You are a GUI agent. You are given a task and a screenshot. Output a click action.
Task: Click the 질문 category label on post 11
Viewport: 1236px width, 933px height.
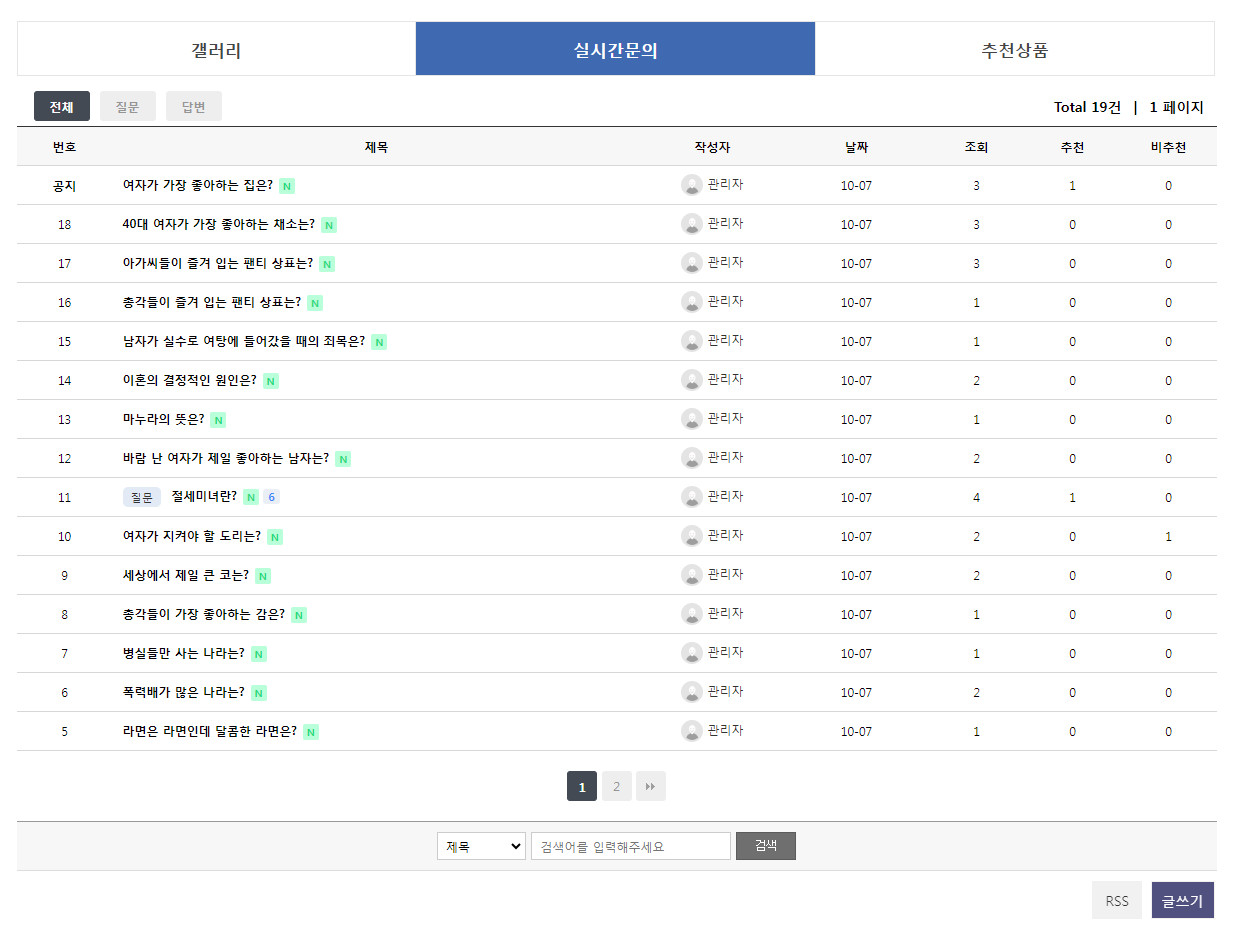142,497
